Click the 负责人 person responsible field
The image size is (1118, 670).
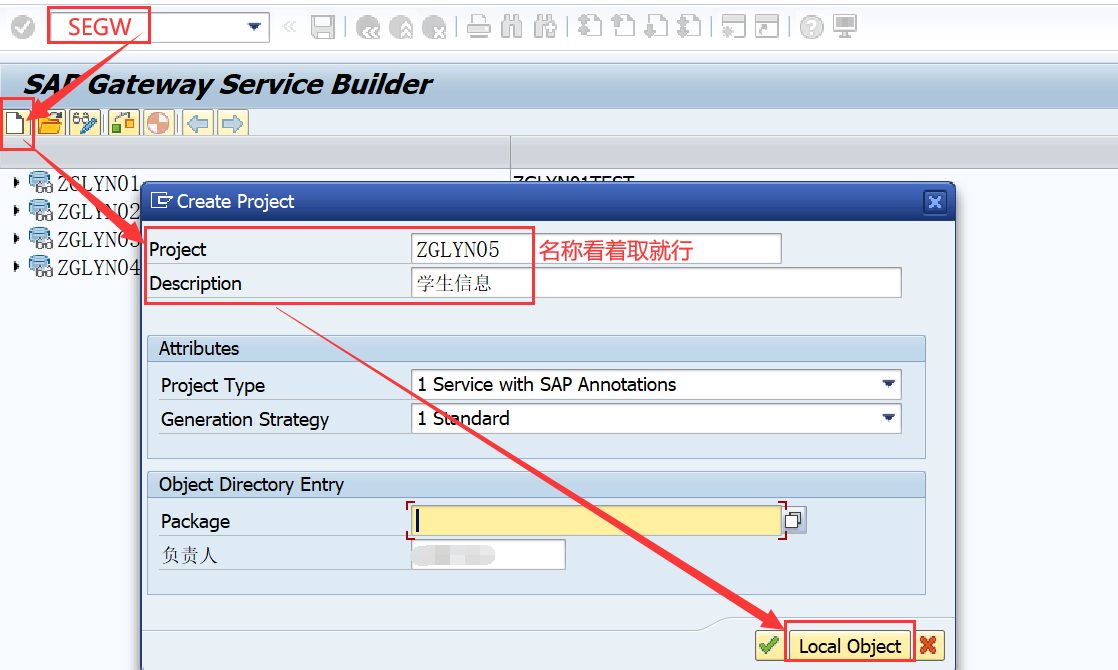click(488, 555)
